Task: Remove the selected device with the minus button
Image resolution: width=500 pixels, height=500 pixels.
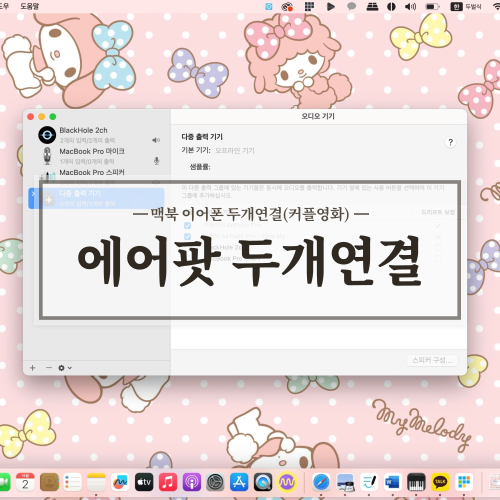Action: coord(49,368)
